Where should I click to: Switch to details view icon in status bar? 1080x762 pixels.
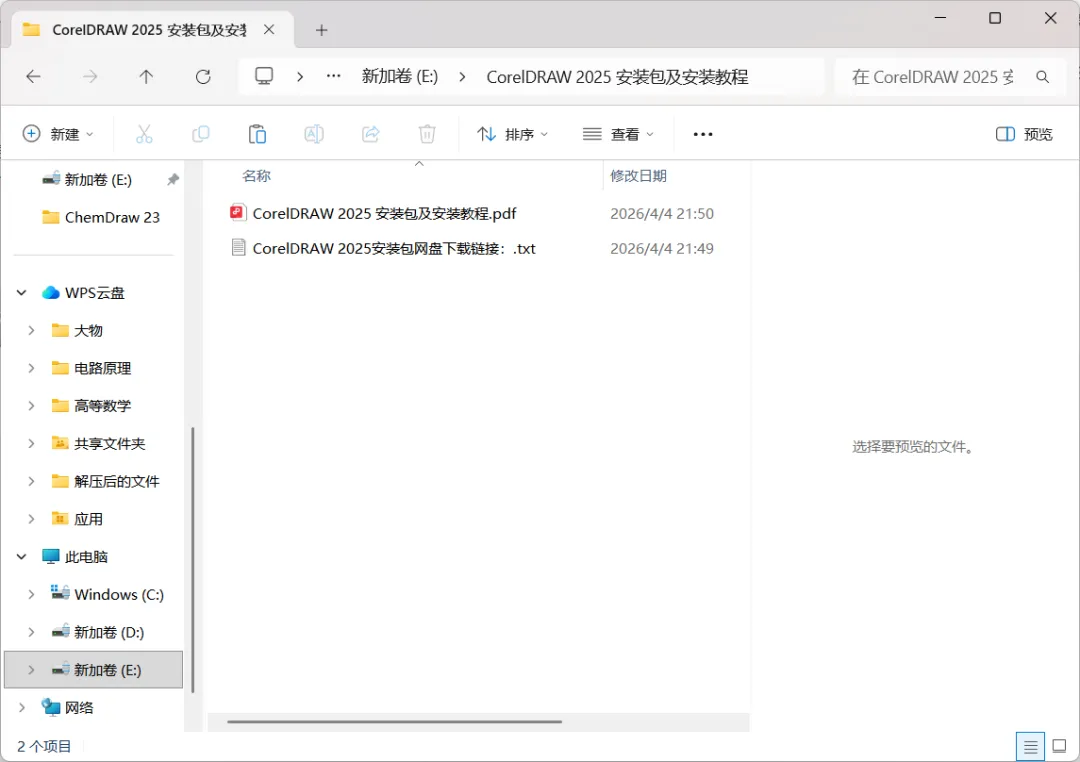pyautogui.click(x=1030, y=746)
